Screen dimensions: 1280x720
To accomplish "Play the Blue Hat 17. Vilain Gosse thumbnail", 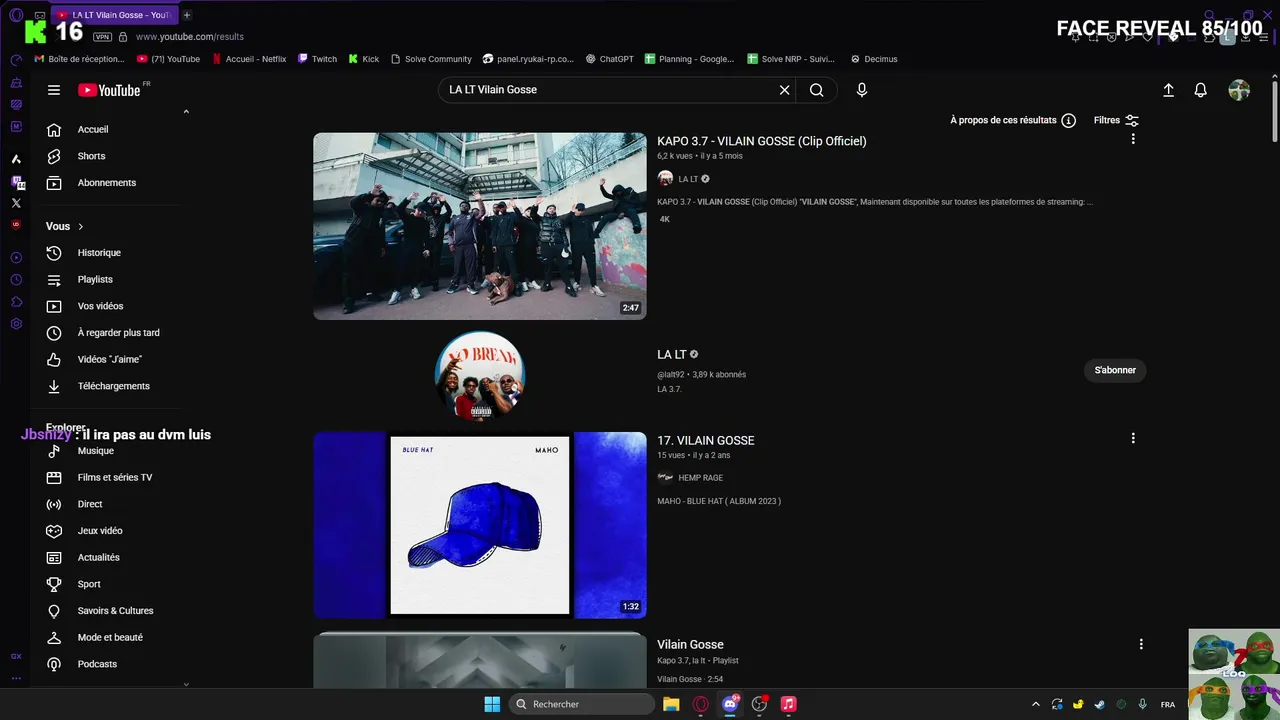I will click(480, 525).
